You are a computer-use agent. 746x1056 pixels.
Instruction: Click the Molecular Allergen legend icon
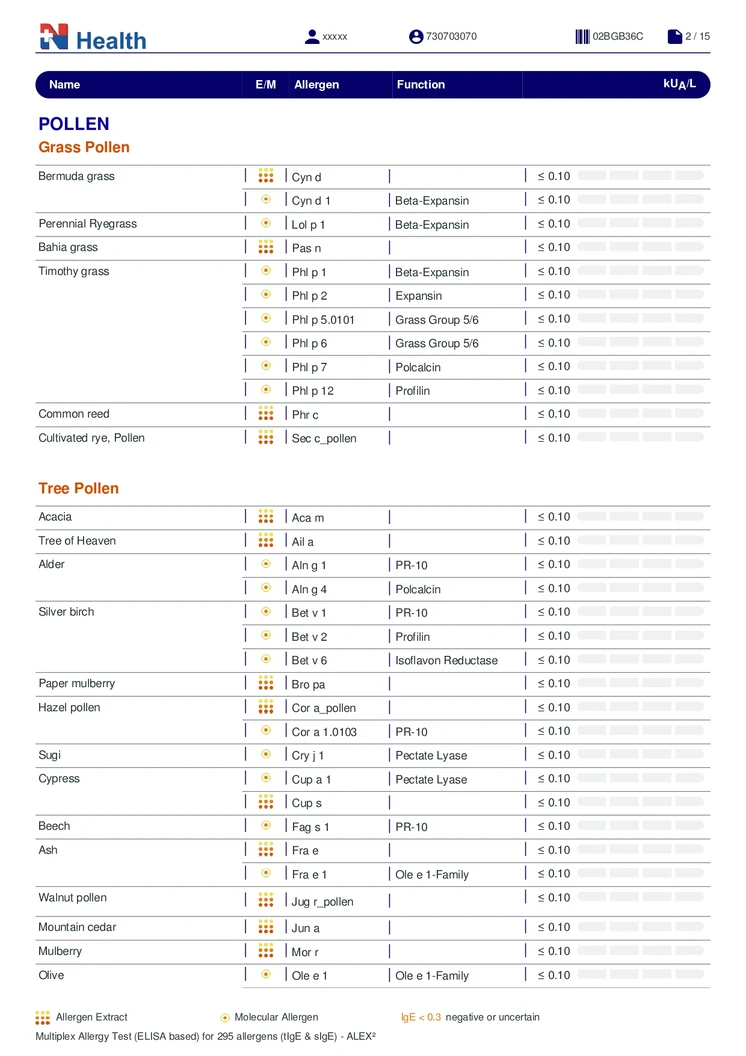point(225,1018)
